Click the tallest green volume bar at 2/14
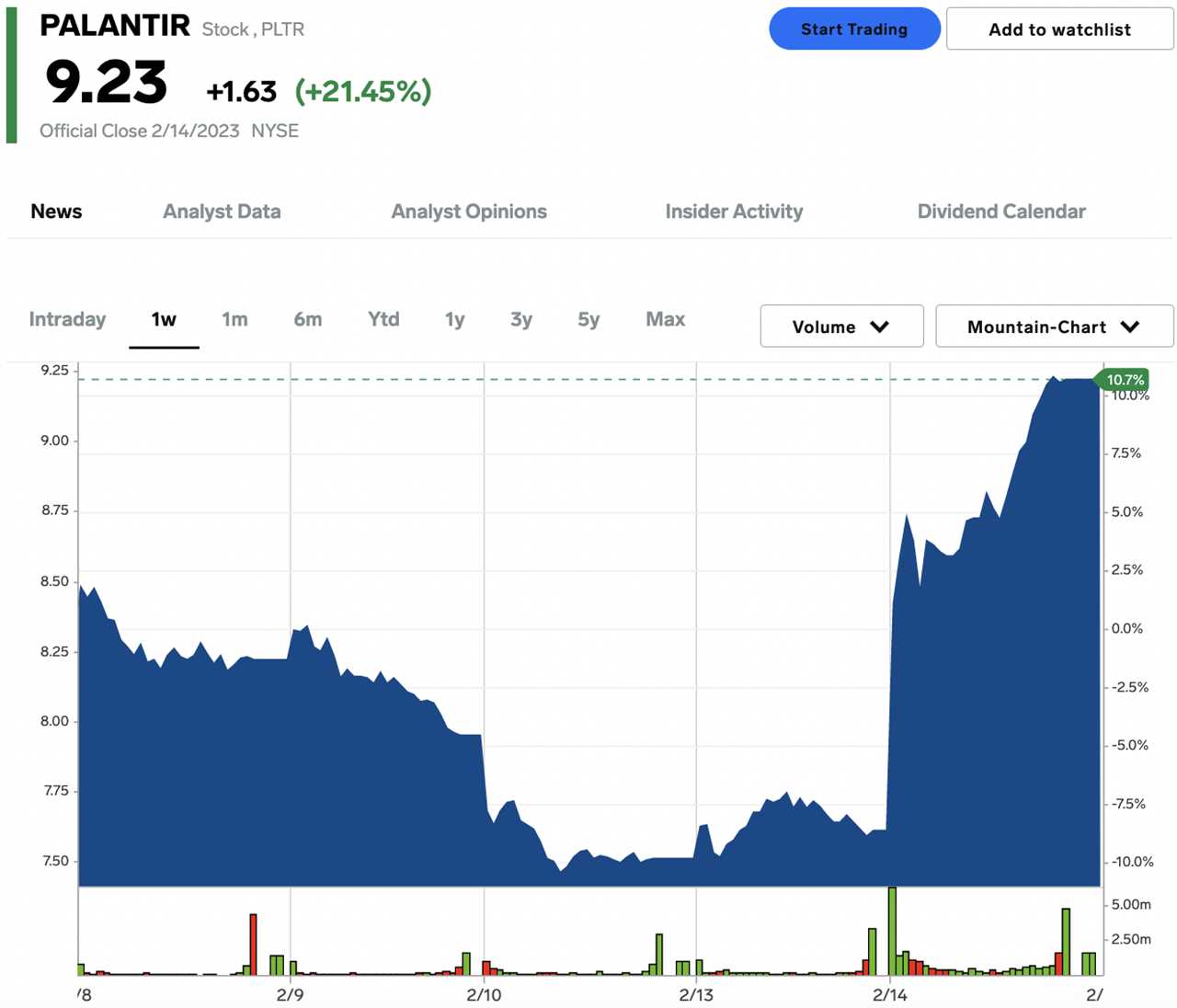Viewport: 1177px width, 1008px height. tap(892, 931)
